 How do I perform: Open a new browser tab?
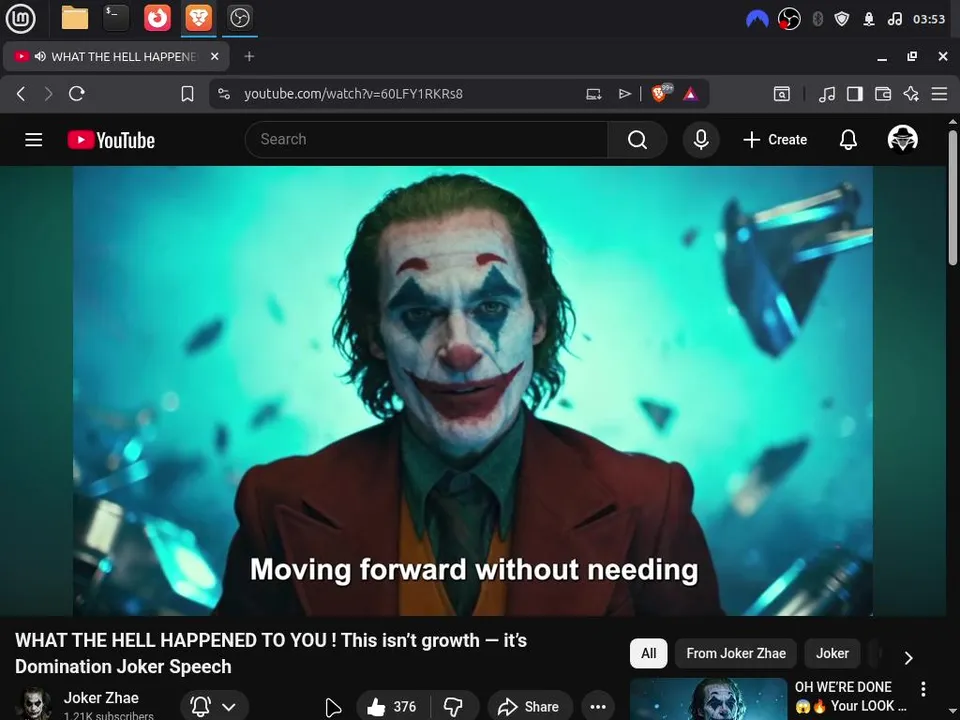[249, 56]
